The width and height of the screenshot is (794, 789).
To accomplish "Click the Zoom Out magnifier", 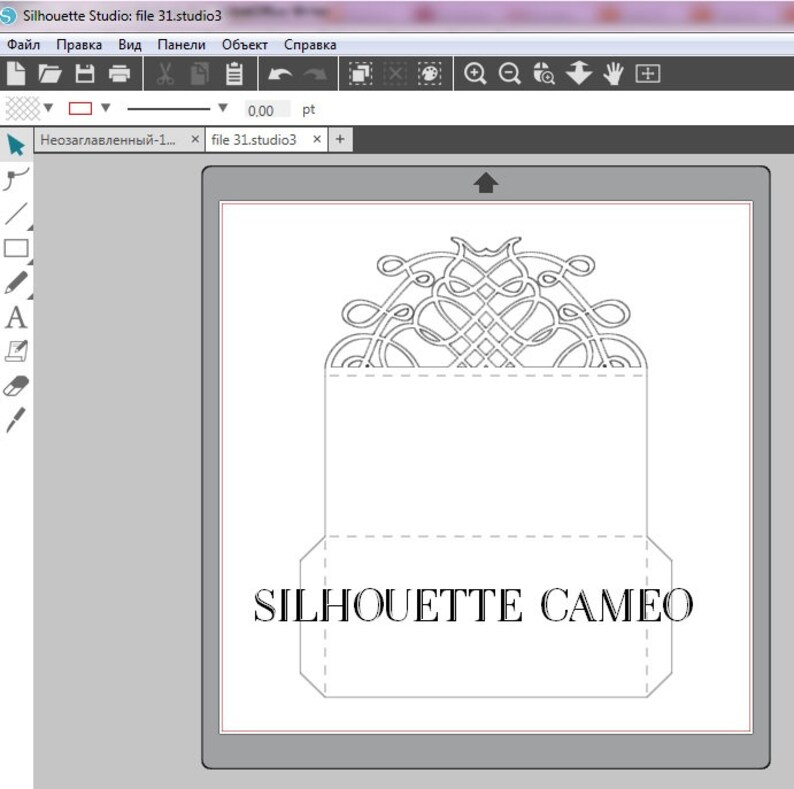I will tap(509, 73).
